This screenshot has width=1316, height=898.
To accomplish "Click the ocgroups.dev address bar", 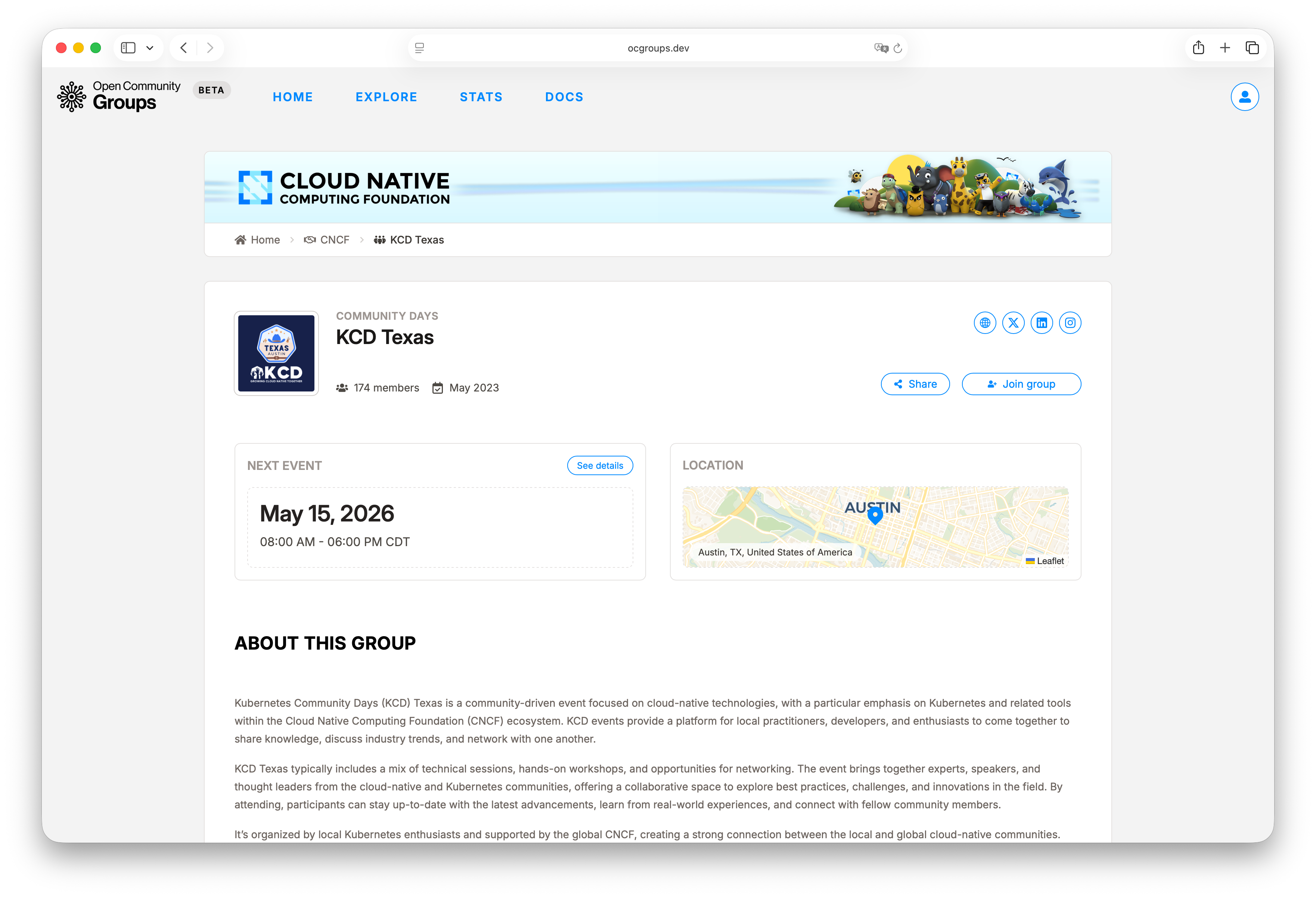I will pyautogui.click(x=658, y=48).
